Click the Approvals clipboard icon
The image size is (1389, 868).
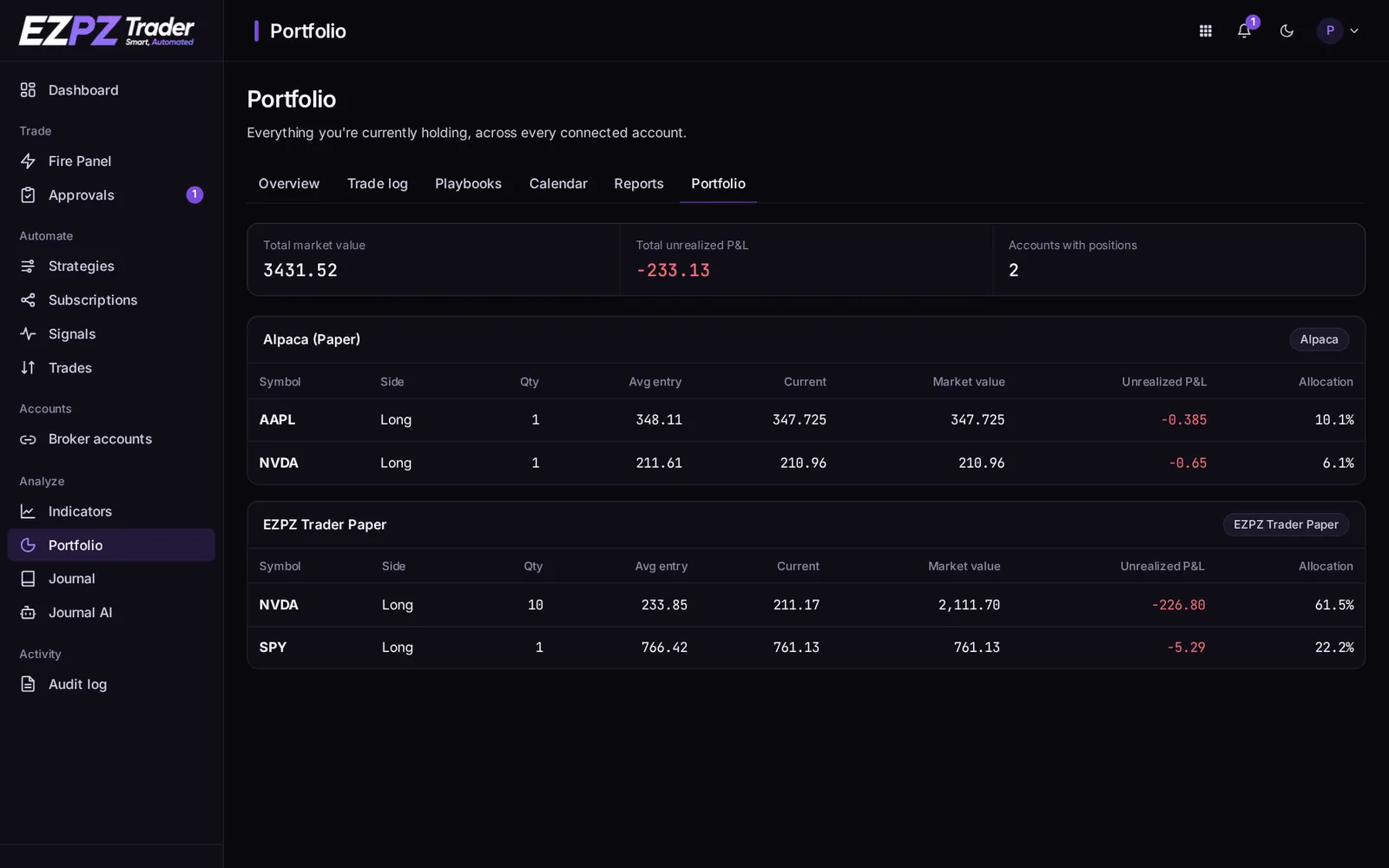28,195
